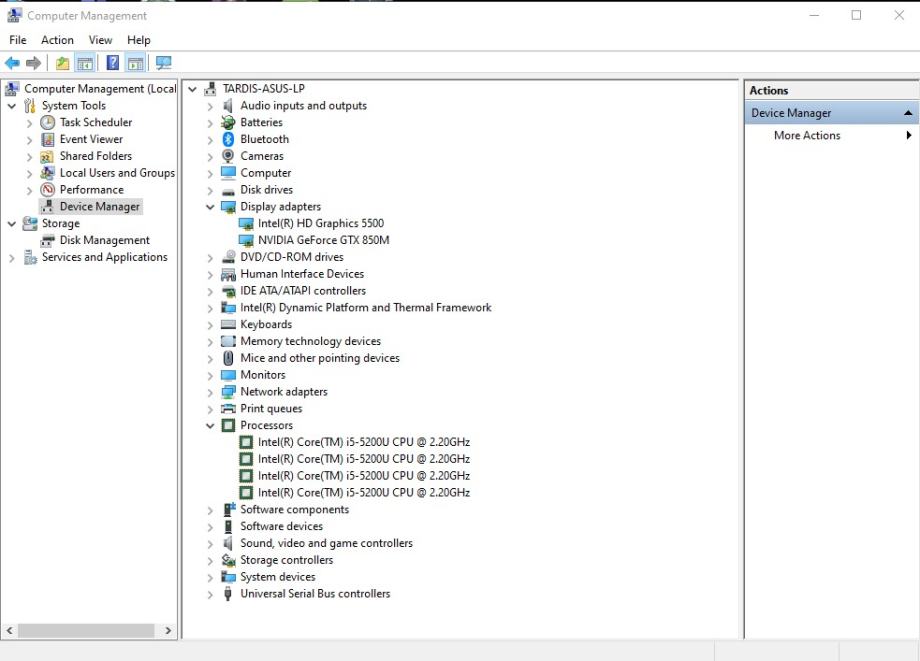Viewport: 920px width, 661px height.
Task: Open the View menu
Action: 100,40
